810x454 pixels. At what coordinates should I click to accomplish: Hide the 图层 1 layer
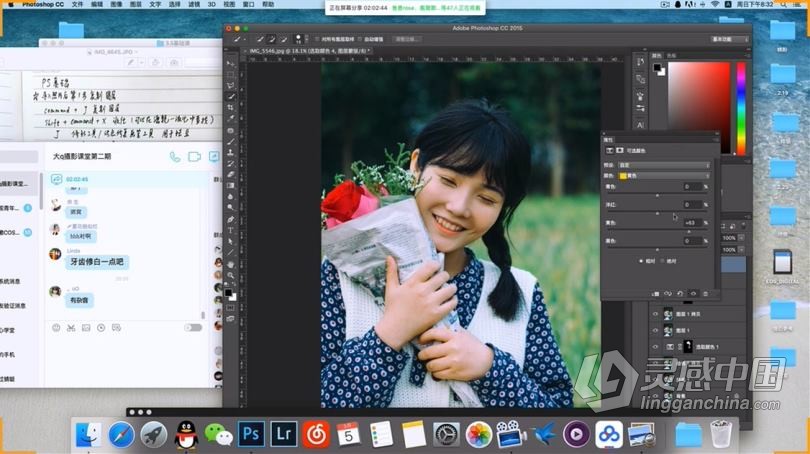click(x=656, y=331)
